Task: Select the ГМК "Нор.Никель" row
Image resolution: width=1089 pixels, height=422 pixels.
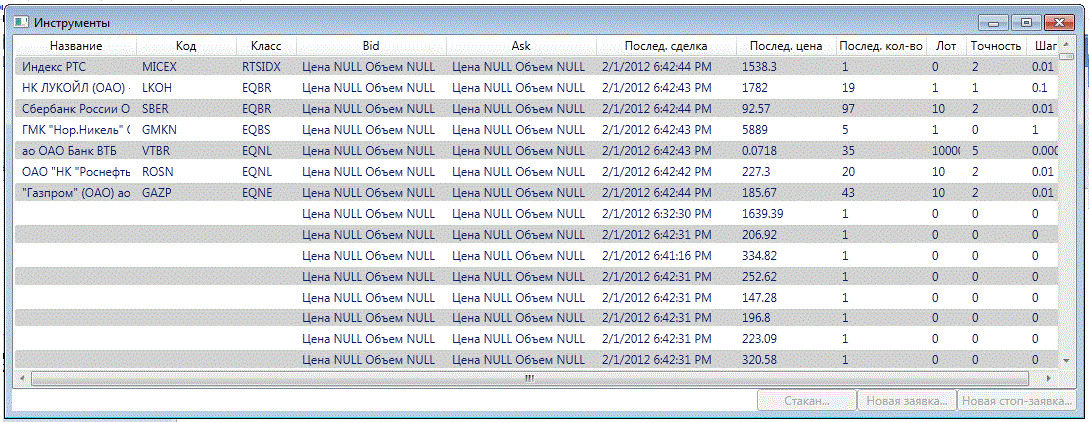Action: click(536, 130)
